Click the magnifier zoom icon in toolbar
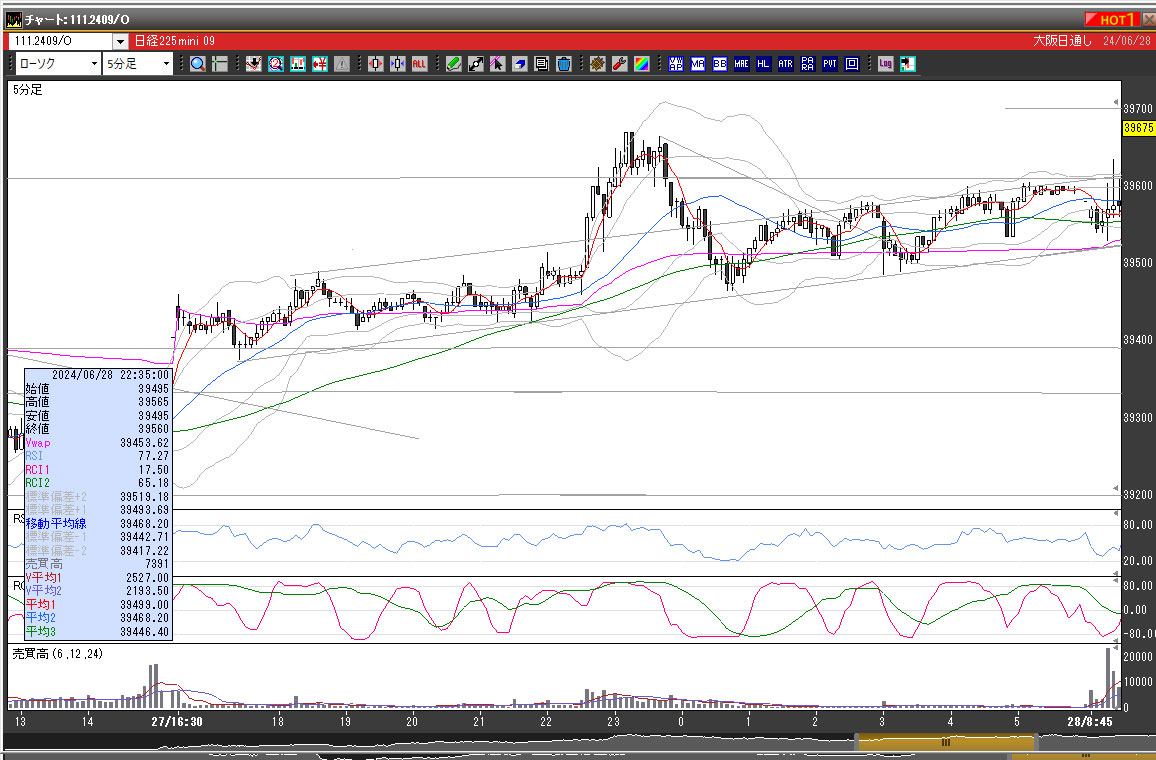Screen dimensions: 1156x760 click(x=198, y=64)
